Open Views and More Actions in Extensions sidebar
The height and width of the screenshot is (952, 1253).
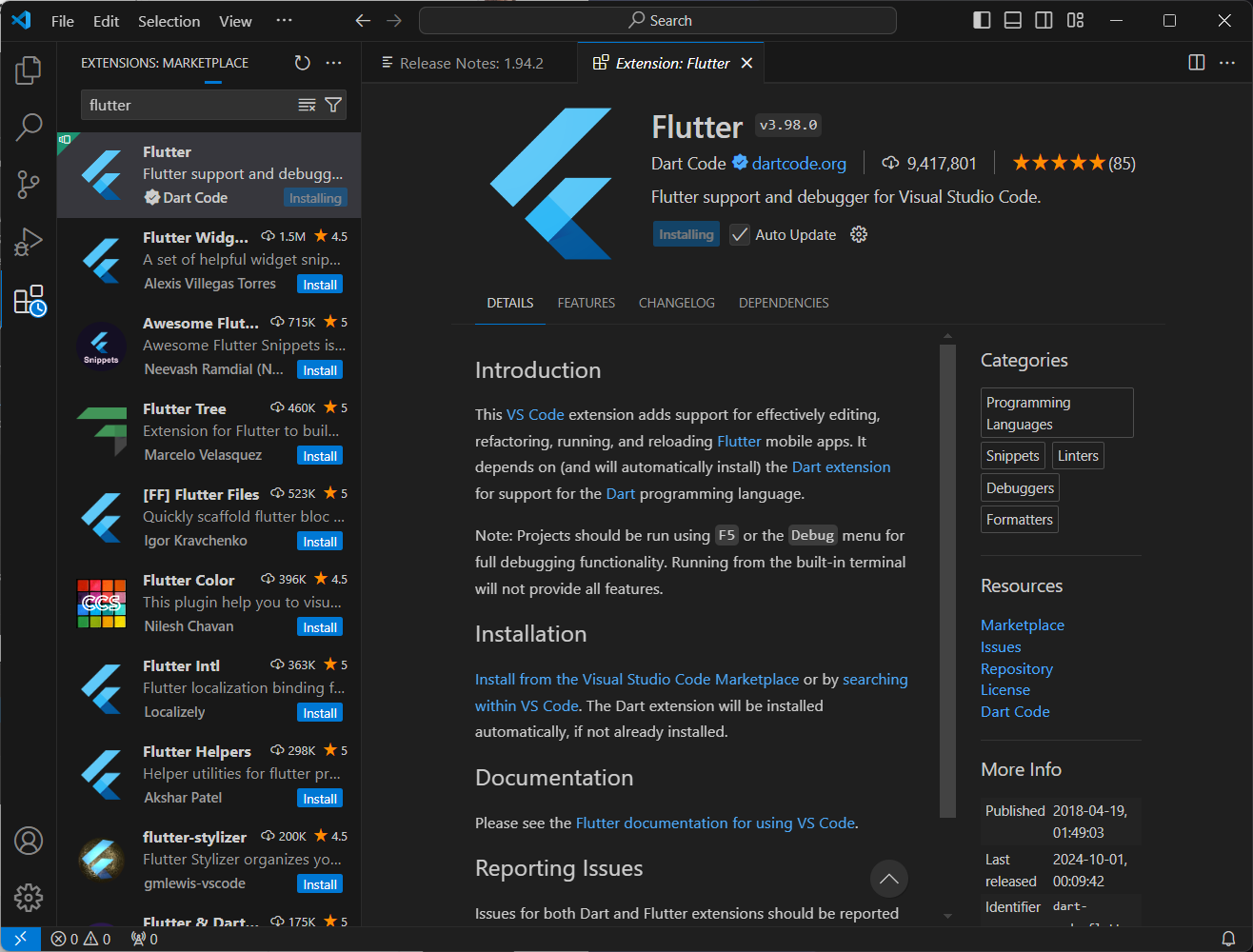click(333, 63)
